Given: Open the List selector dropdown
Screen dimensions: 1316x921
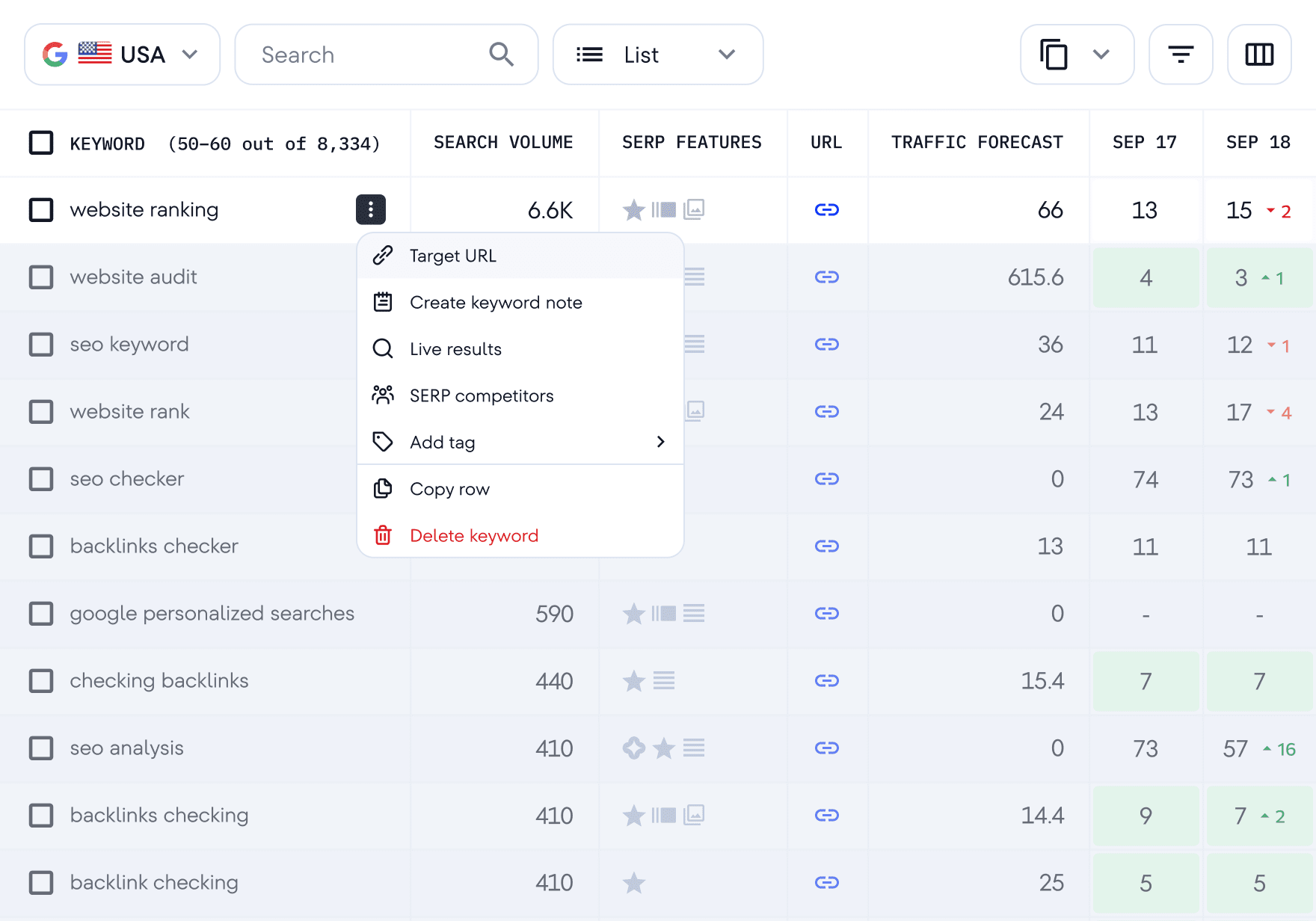Looking at the screenshot, I should coord(657,54).
